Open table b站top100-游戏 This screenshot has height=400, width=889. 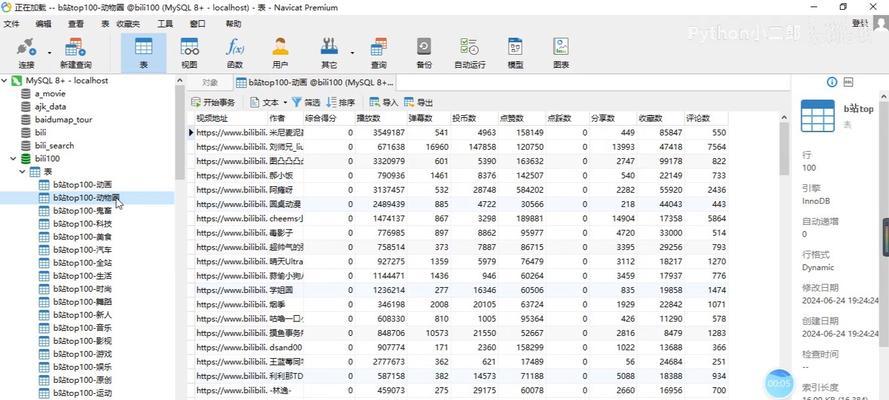coord(82,354)
